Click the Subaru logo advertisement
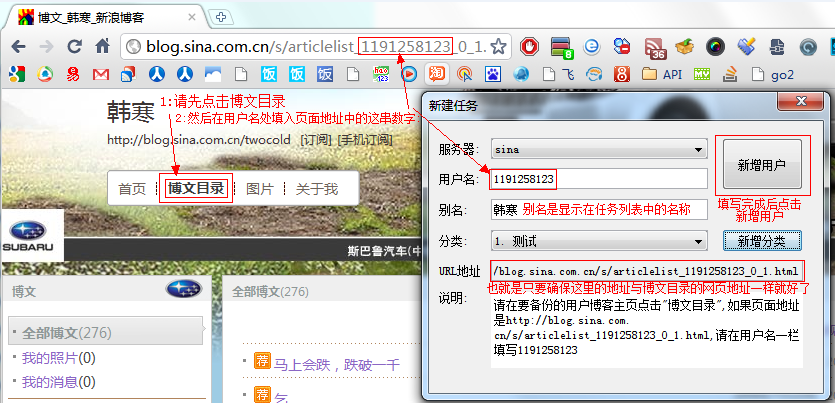 point(32,235)
